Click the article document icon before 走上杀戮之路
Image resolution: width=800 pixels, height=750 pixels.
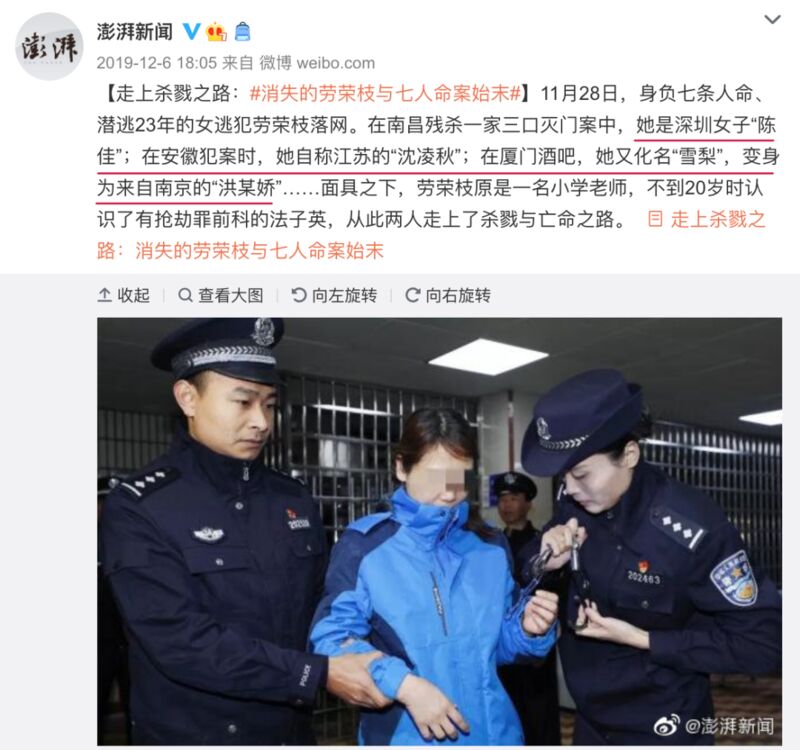pyautogui.click(x=655, y=219)
